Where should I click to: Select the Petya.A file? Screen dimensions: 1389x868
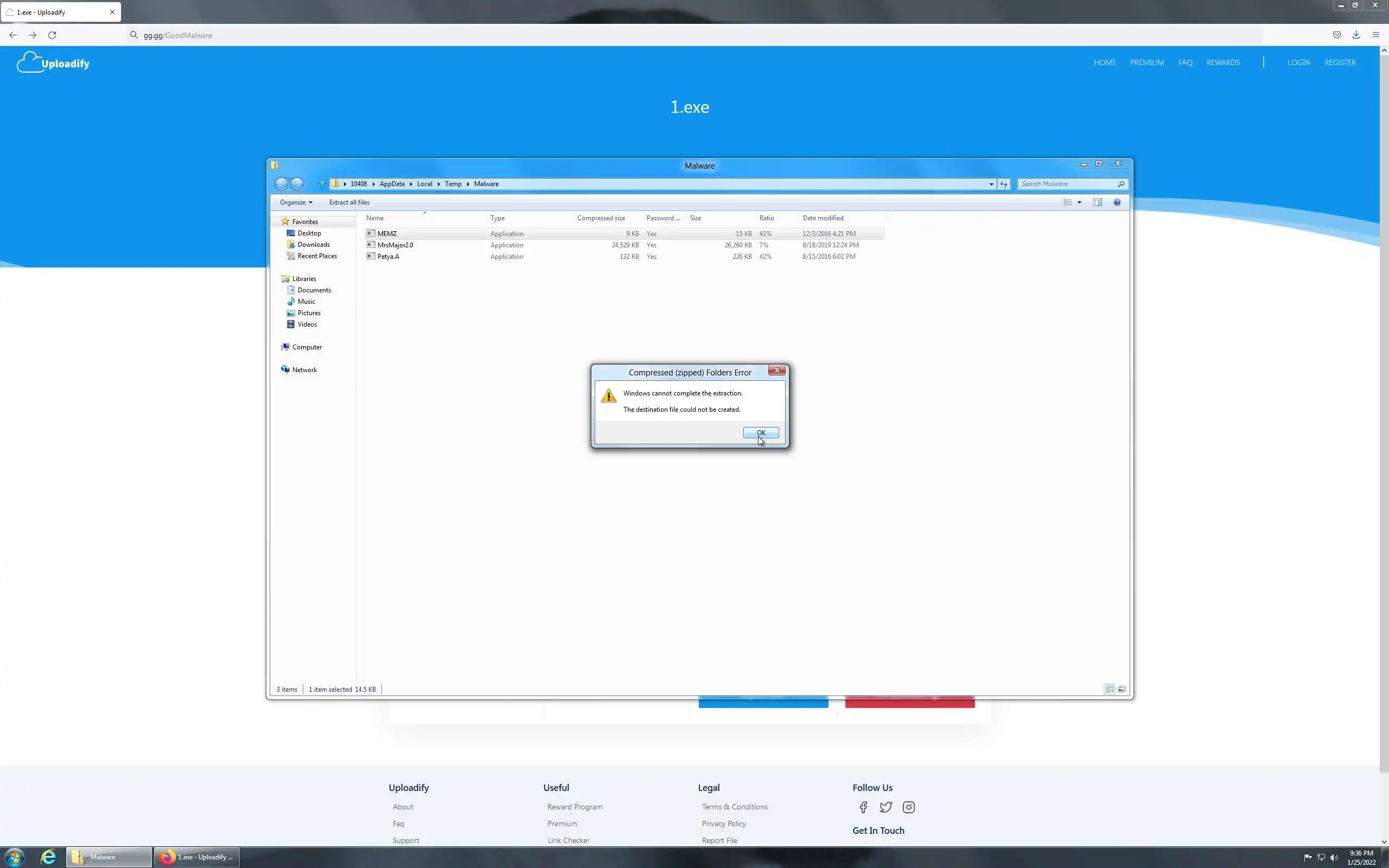(388, 257)
